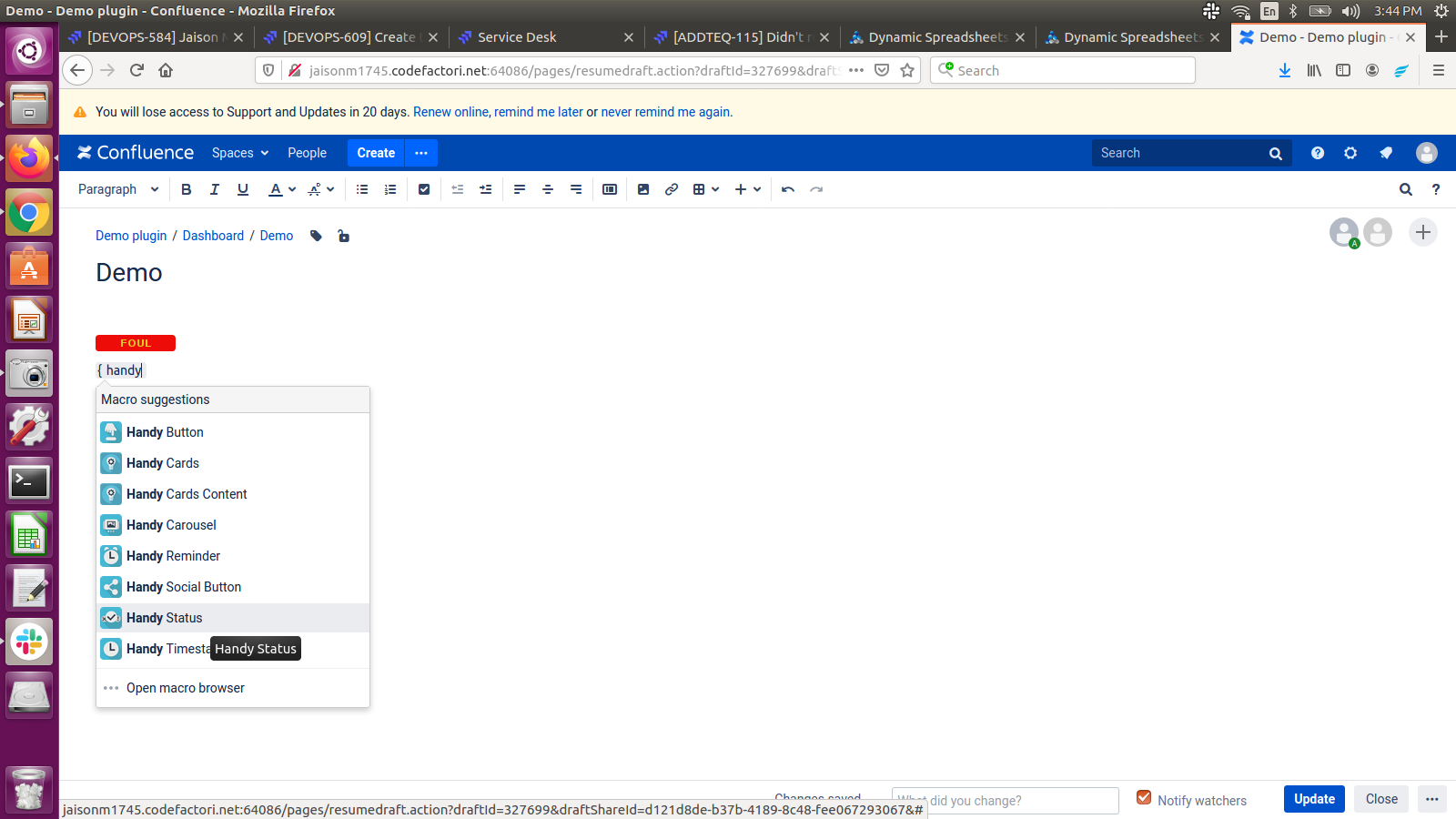The image size is (1456, 819).
Task: Expand the text color picker arrow
Action: (x=292, y=189)
